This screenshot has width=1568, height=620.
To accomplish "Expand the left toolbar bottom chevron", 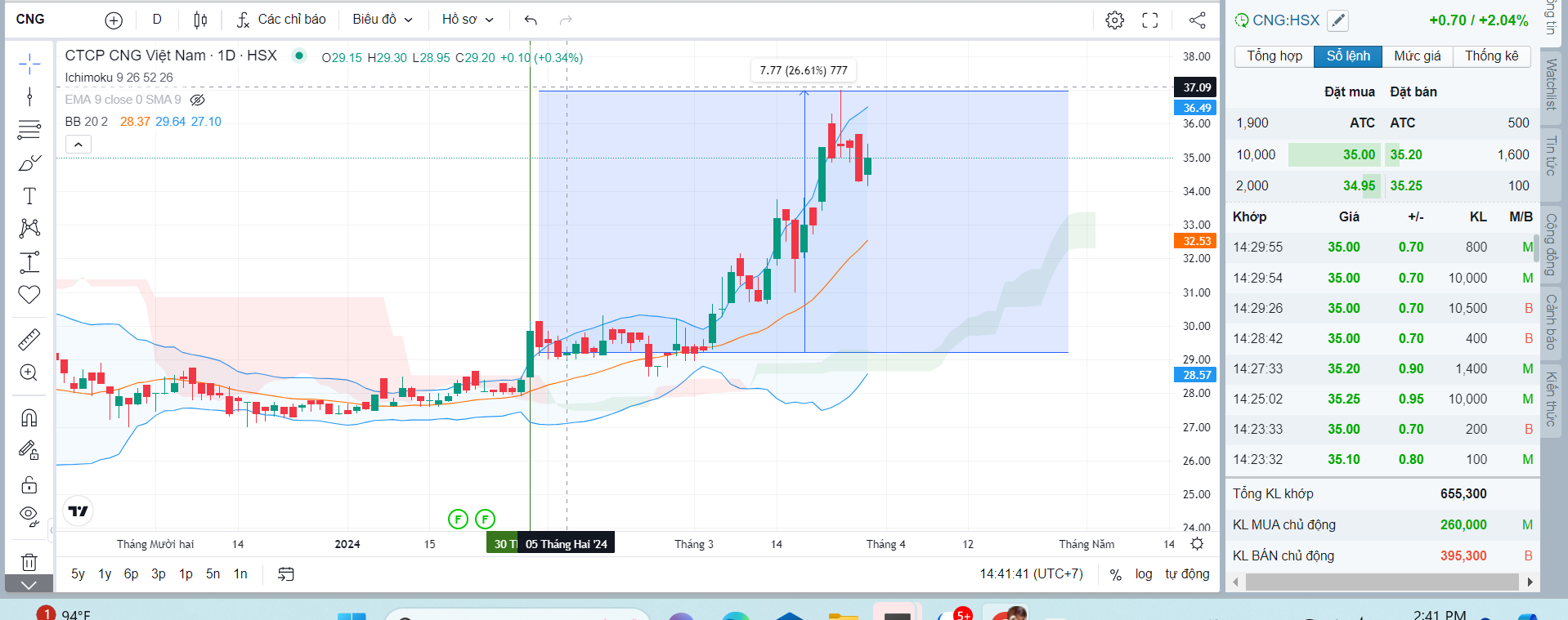I will pyautogui.click(x=29, y=584).
